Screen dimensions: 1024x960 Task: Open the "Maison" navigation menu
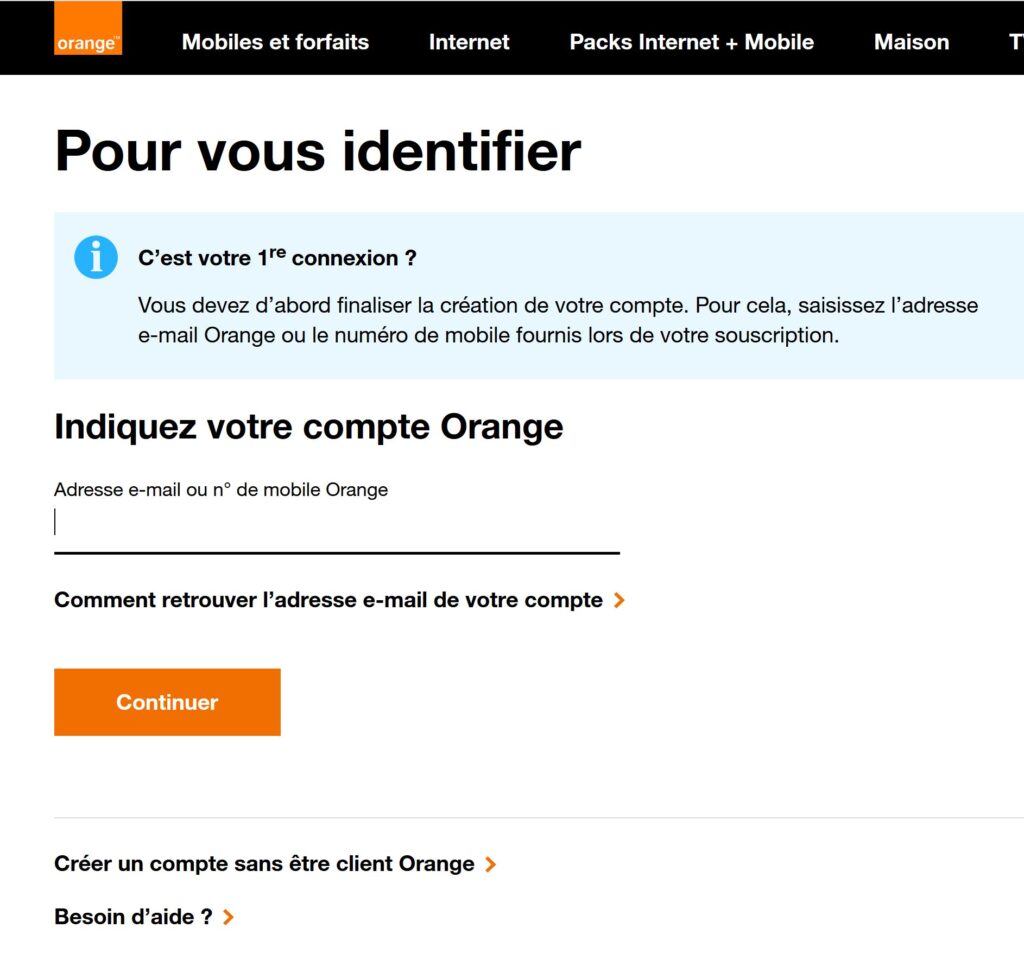pyautogui.click(x=911, y=42)
